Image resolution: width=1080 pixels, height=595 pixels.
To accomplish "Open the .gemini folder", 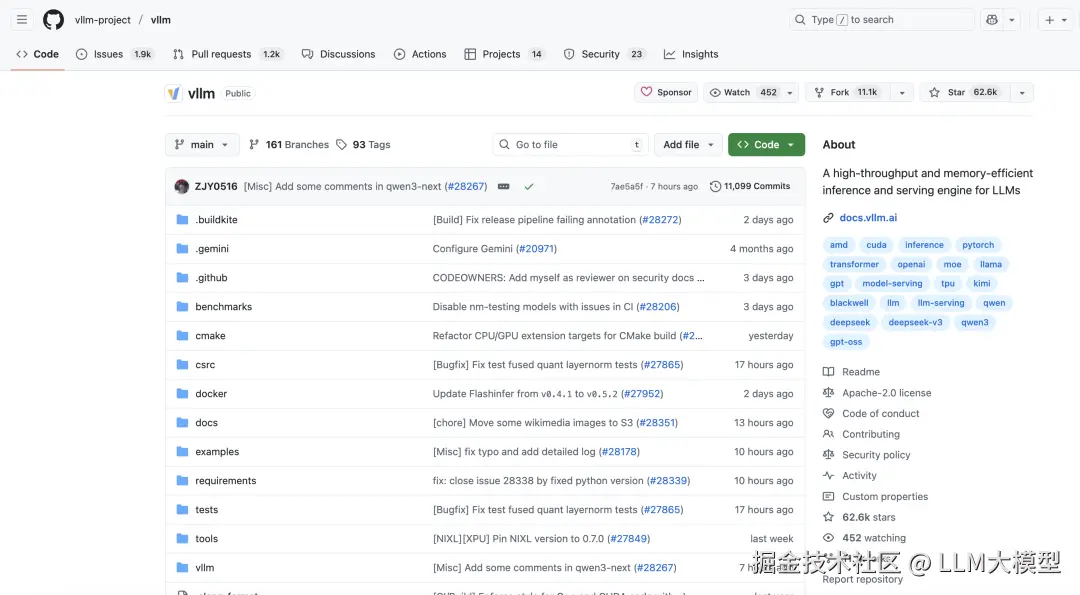I will pos(211,249).
